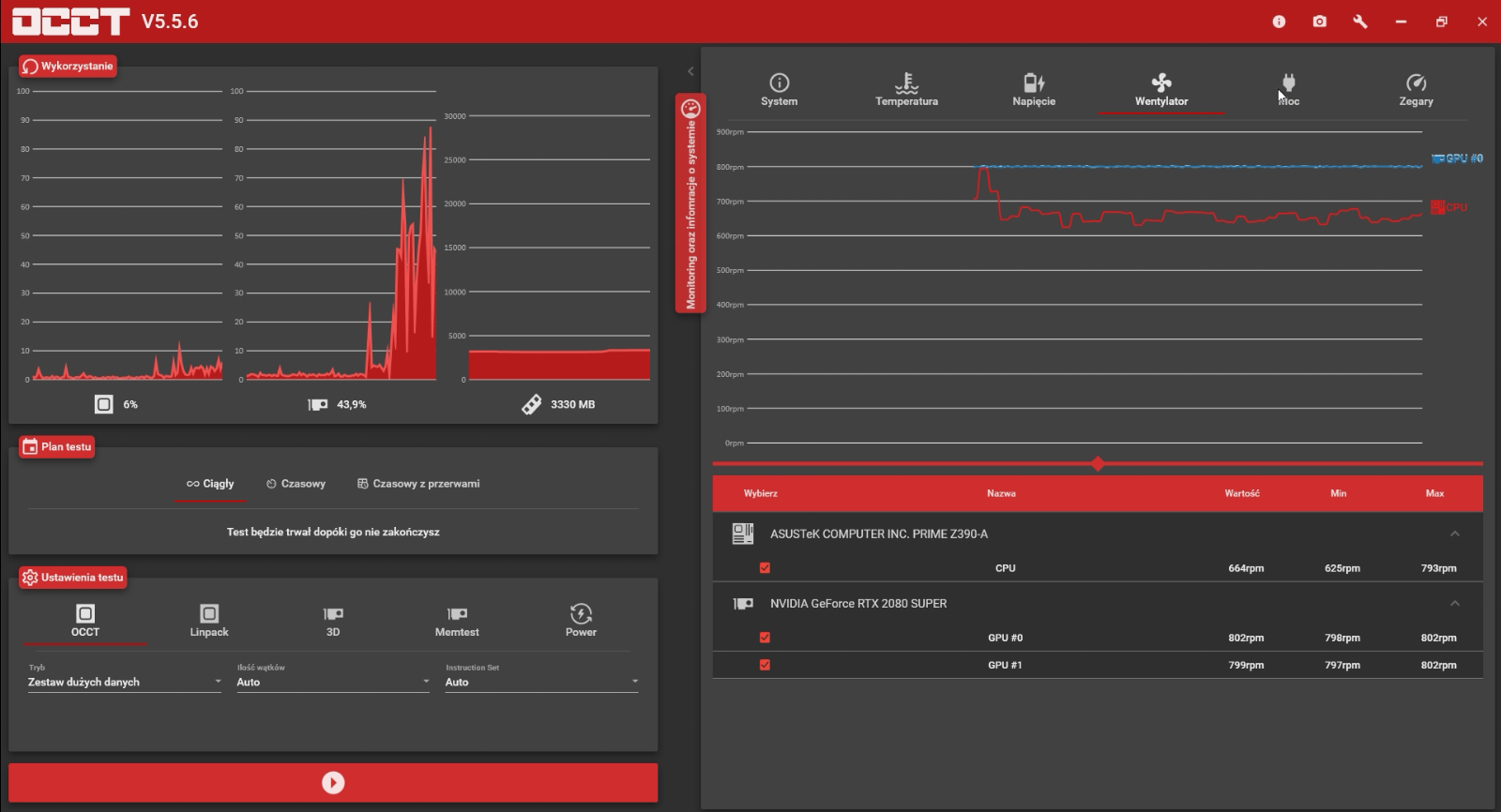The width and height of the screenshot is (1501, 812).
Task: Click the motherboard icon beside ASUSTeK
Action: (x=743, y=534)
